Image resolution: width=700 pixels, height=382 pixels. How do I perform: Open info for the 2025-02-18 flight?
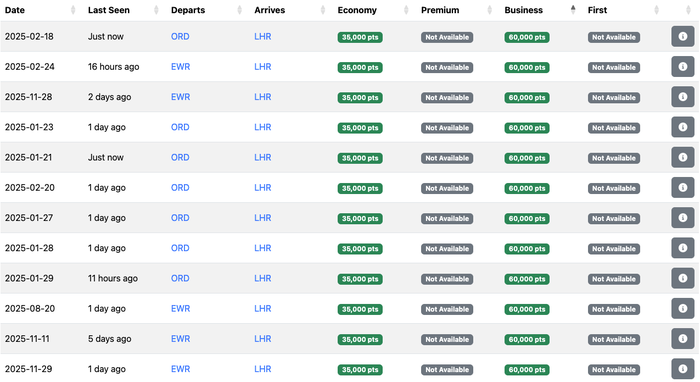pos(683,37)
